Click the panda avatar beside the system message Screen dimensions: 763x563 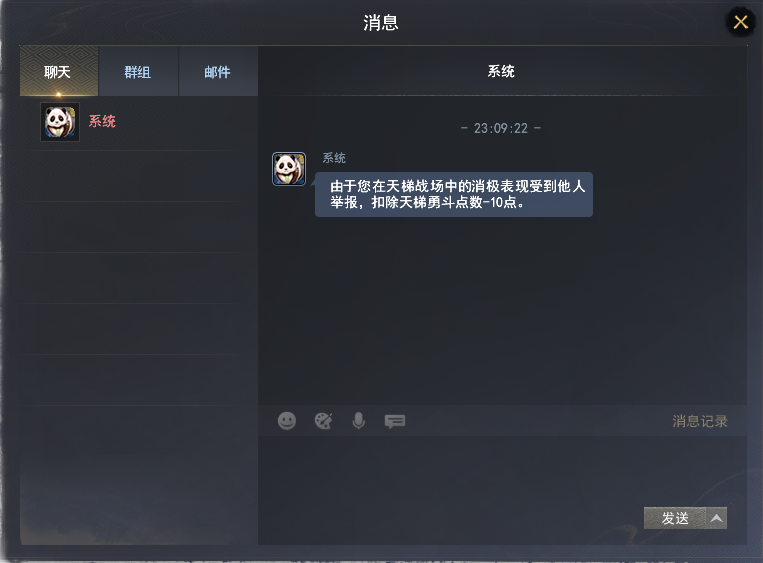tap(289, 169)
